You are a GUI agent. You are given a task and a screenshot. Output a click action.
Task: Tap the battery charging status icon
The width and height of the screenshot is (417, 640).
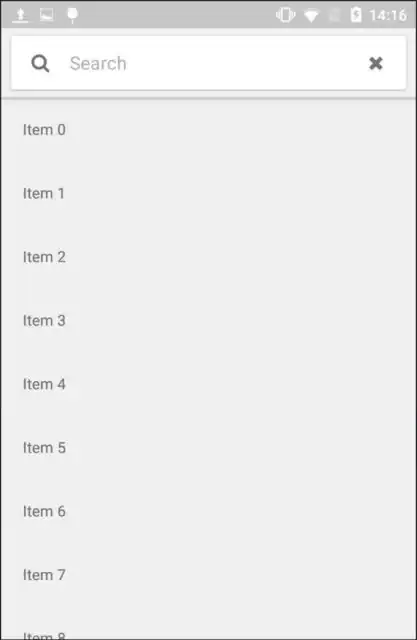pyautogui.click(x=356, y=15)
